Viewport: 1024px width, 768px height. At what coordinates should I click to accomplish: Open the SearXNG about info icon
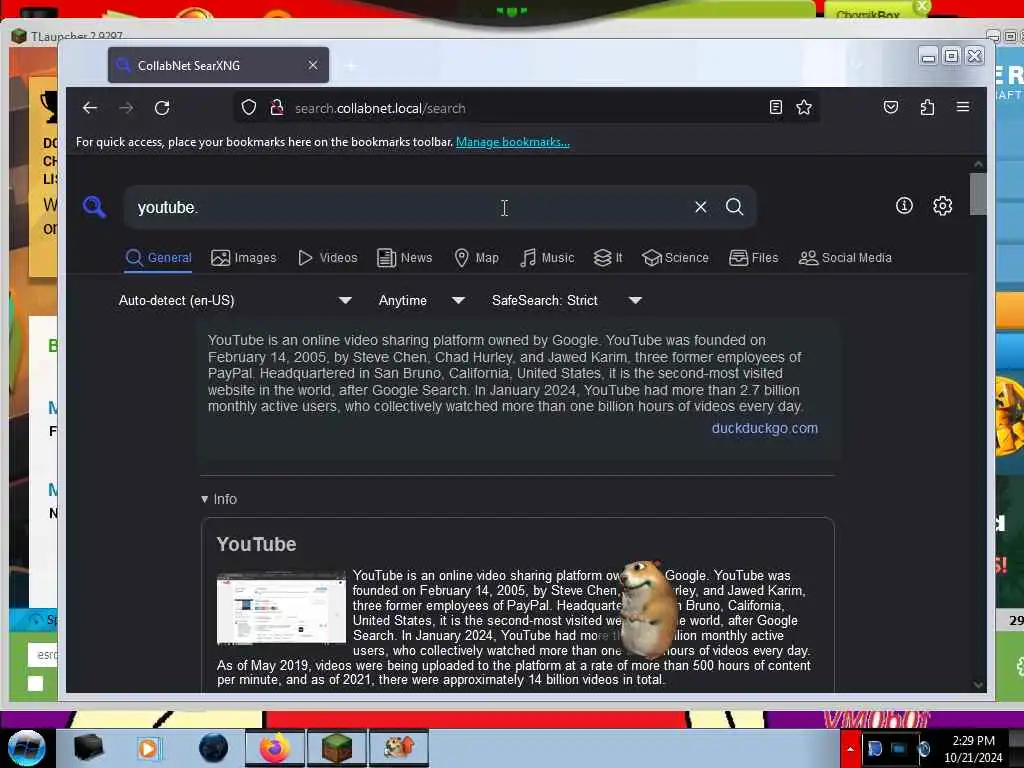tap(904, 206)
